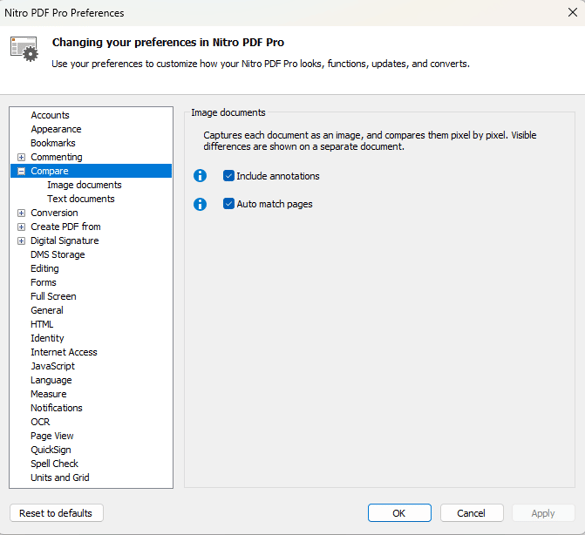This screenshot has width=585, height=535.
Task: Select Measure category
Action: point(49,394)
